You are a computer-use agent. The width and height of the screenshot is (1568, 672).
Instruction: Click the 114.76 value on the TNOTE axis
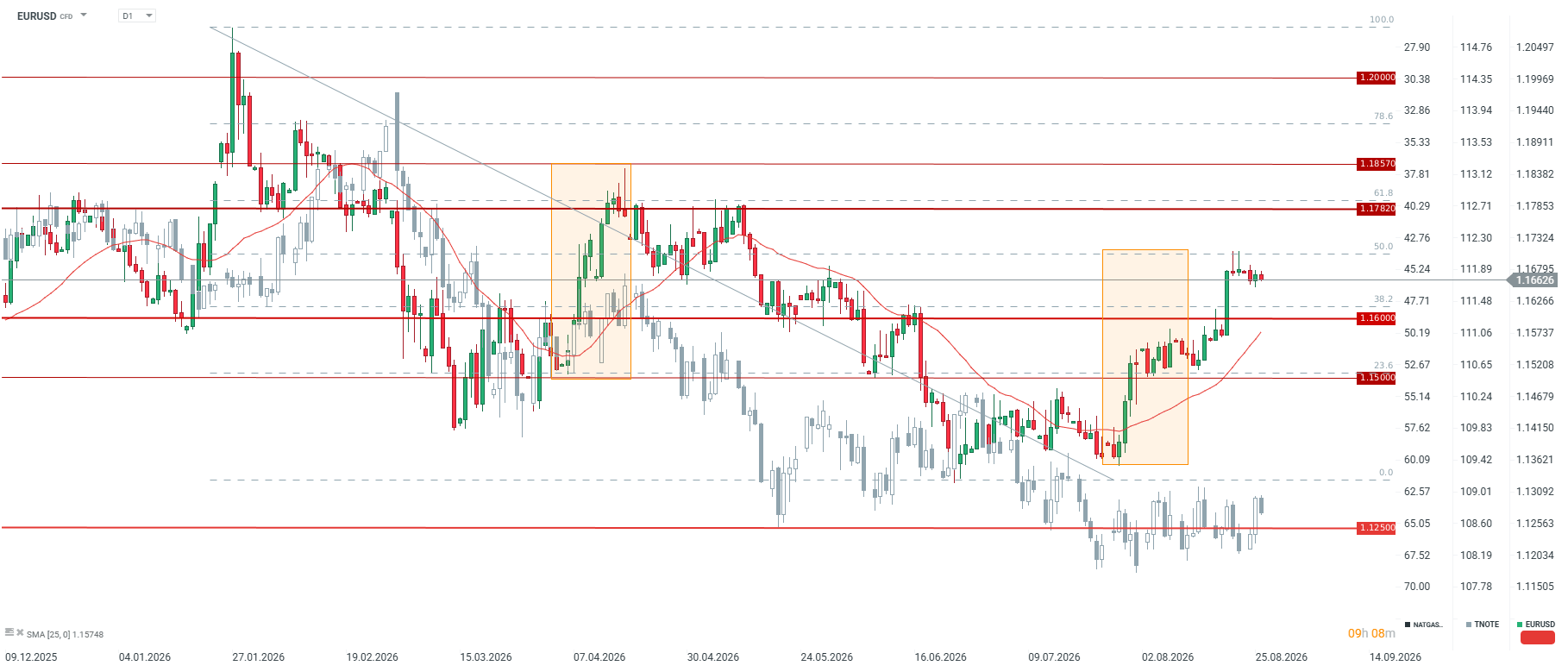point(1476,47)
